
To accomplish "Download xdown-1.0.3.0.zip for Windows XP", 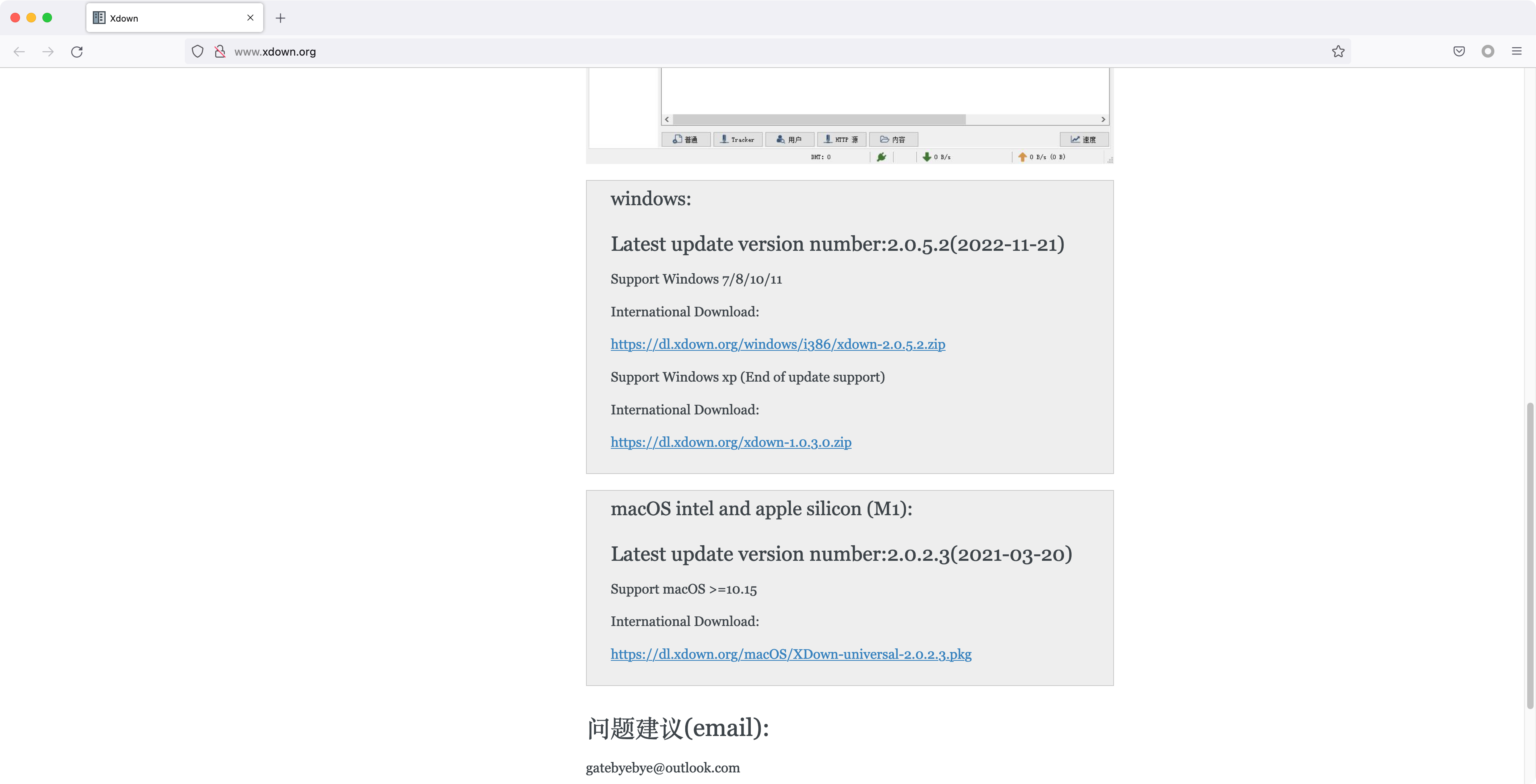I will pos(731,442).
